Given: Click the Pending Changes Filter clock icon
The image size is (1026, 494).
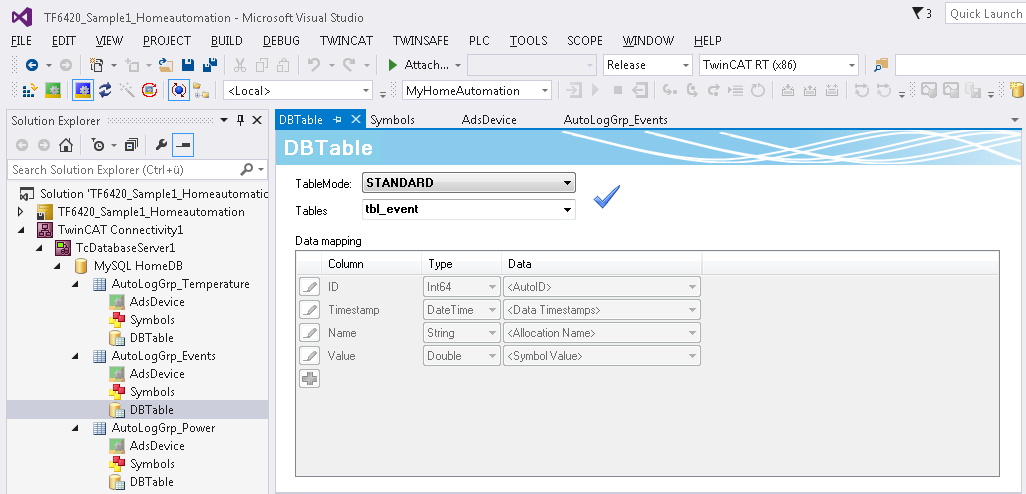Looking at the screenshot, I should pyautogui.click(x=98, y=145).
